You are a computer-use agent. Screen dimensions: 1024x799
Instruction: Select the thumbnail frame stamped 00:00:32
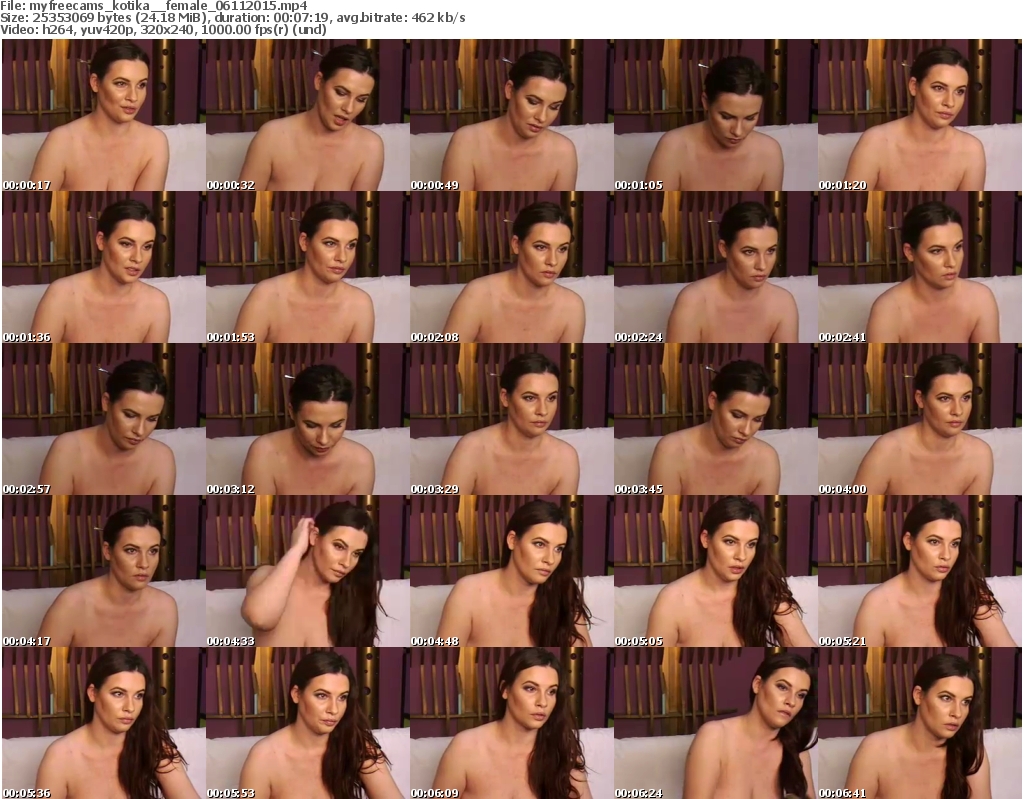308,115
